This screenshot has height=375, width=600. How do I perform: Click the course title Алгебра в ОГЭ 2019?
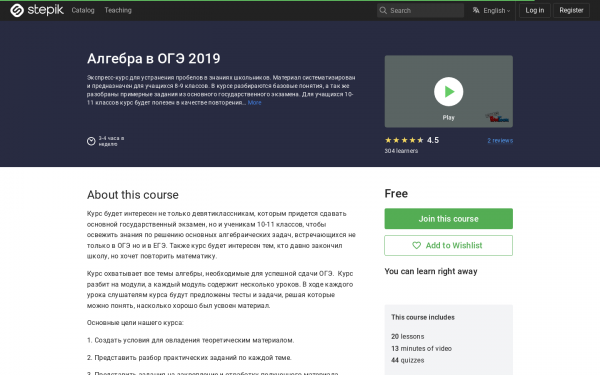pyautogui.click(x=153, y=59)
